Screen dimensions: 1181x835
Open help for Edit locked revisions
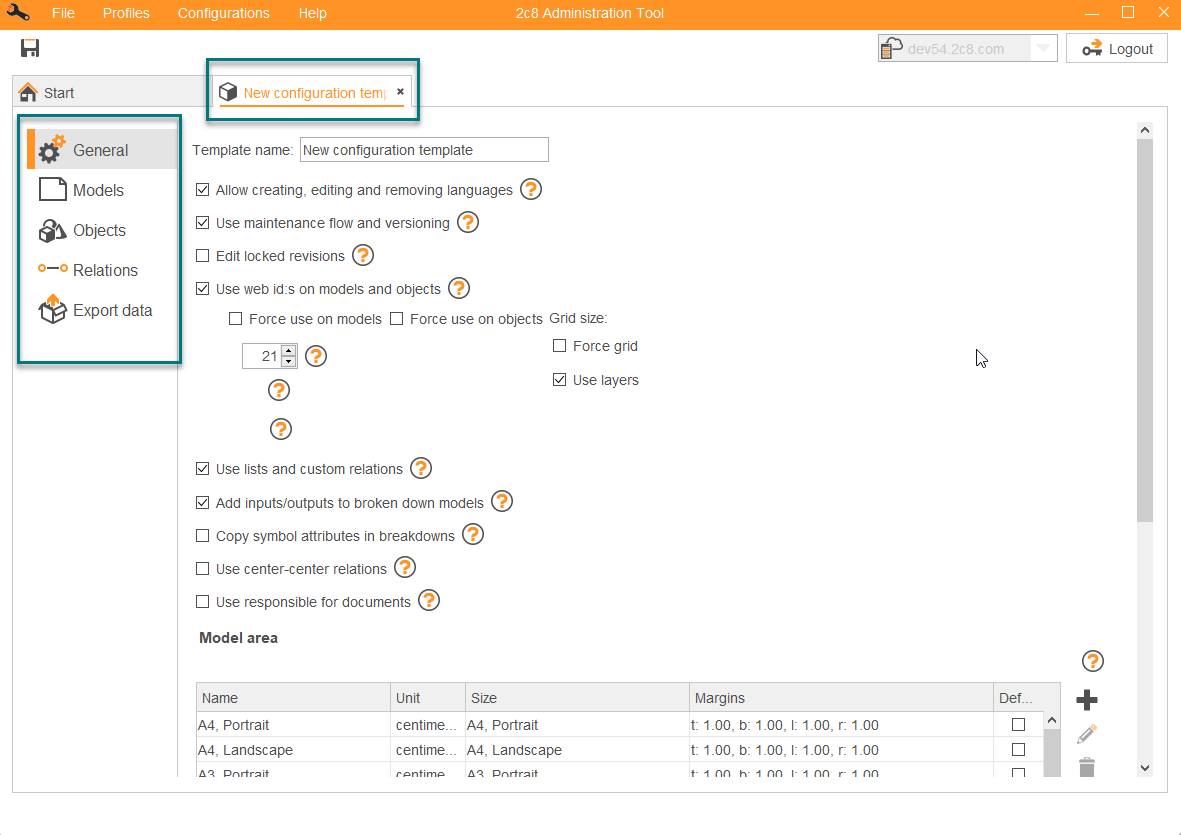point(363,255)
